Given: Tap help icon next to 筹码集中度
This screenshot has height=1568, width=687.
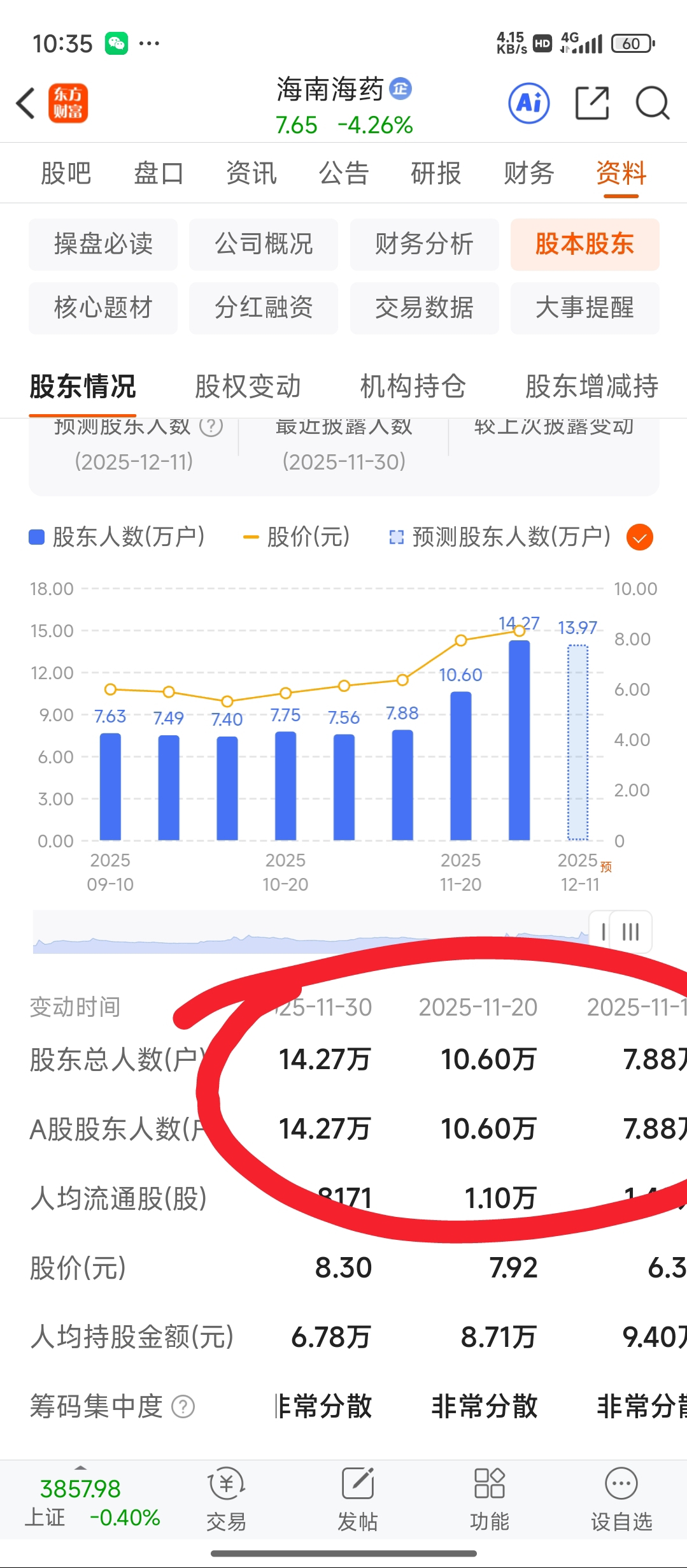Looking at the screenshot, I should [183, 1406].
